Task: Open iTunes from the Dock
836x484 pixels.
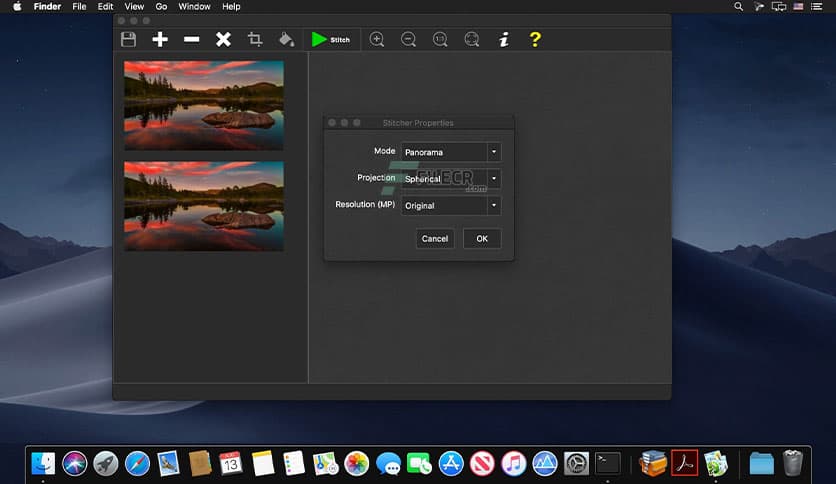Action: [x=513, y=463]
